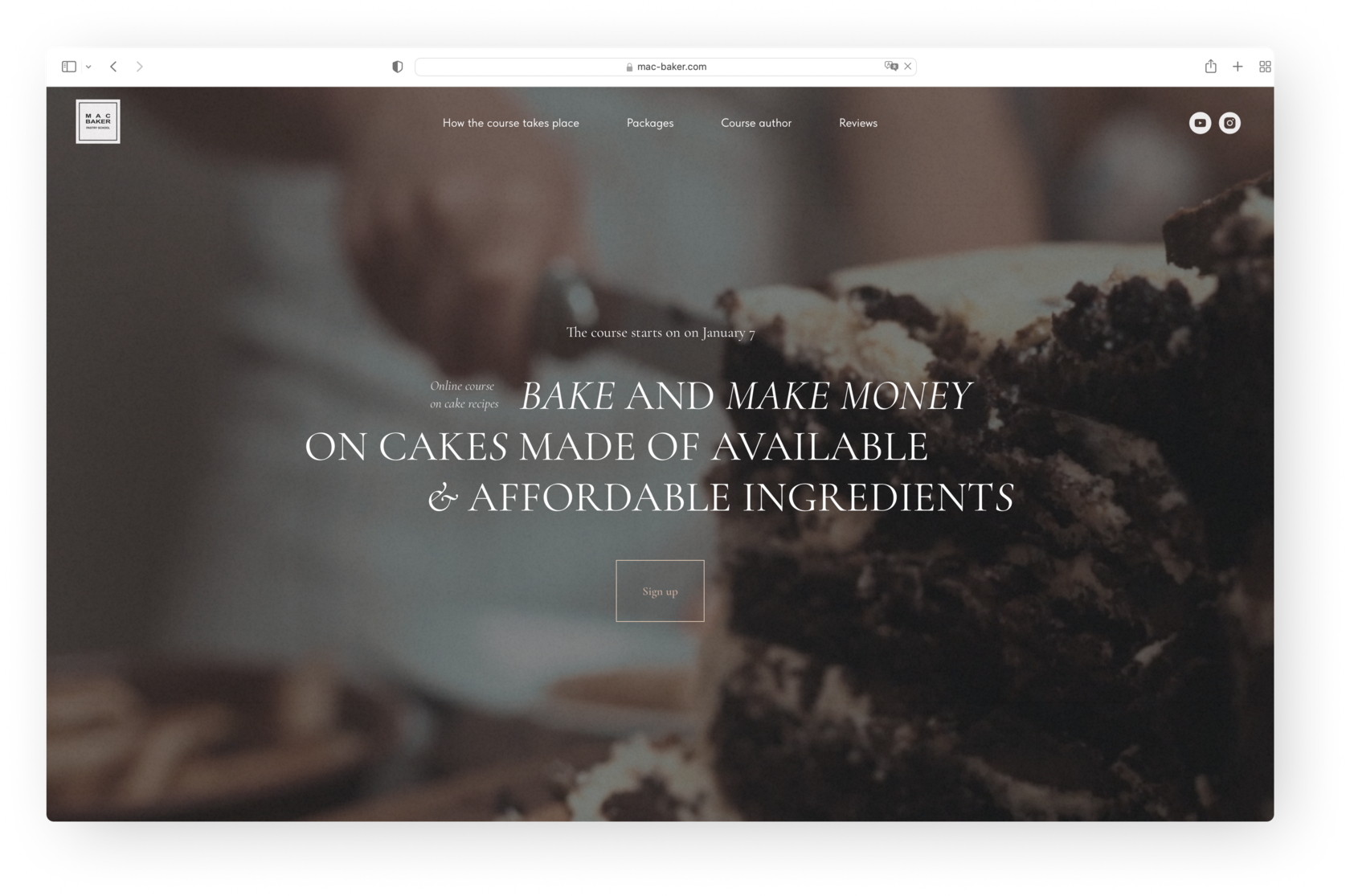Viewport: 1350px width, 896px height.
Task: Open the privacy report shield icon
Action: pos(397,67)
